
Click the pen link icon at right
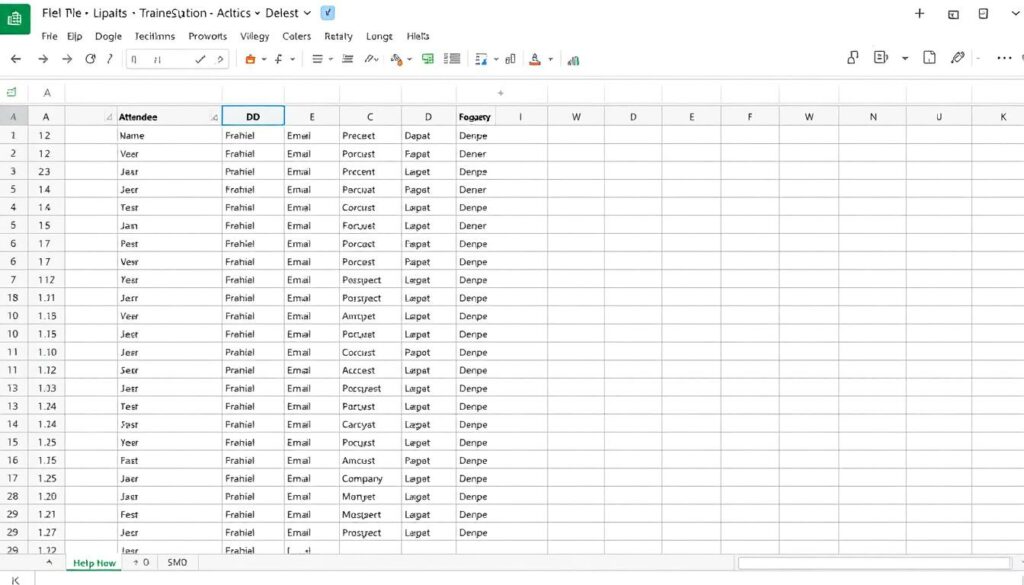pyautogui.click(x=957, y=57)
